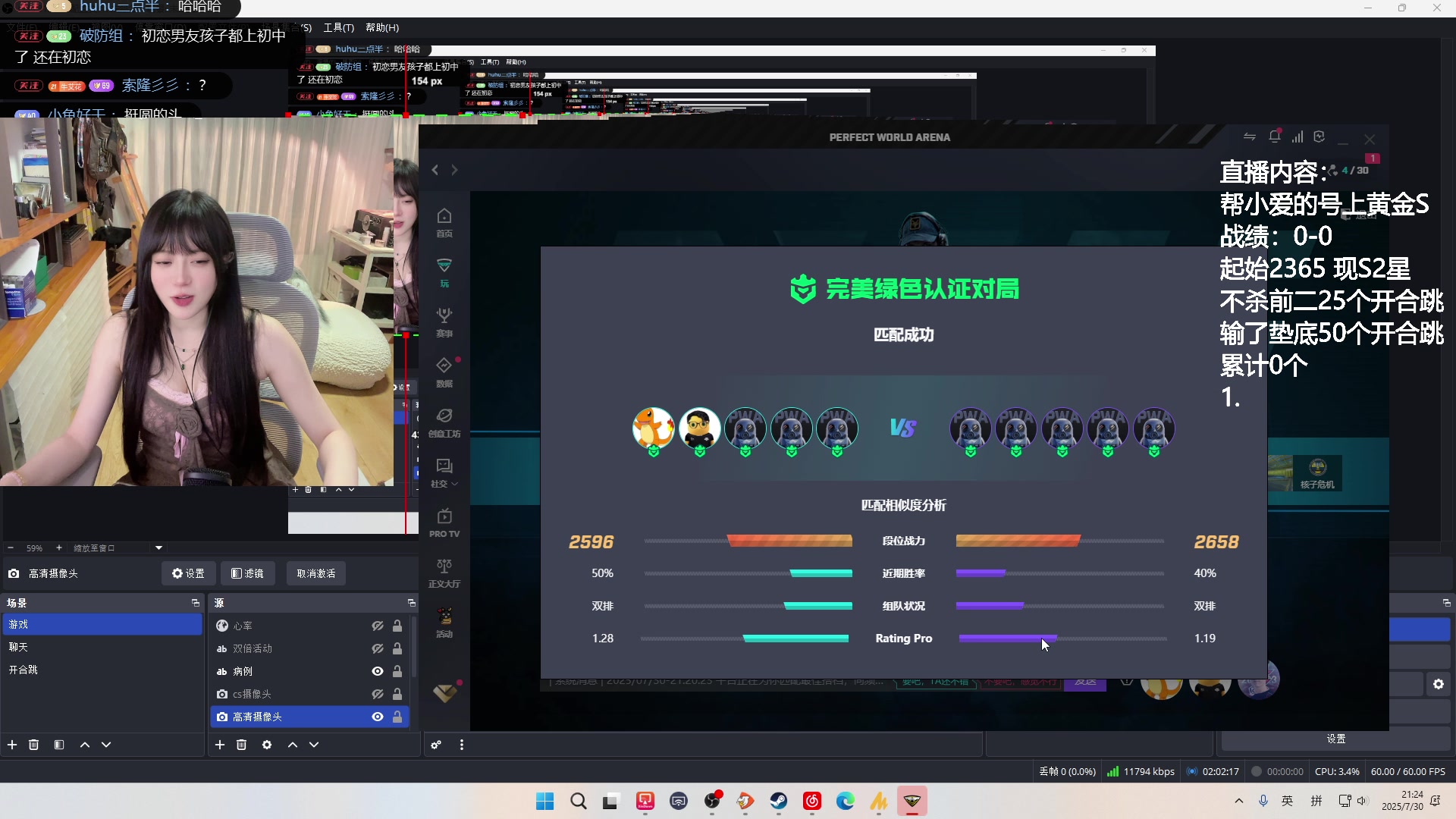The image size is (1456, 819).
Task: Open 工具(T) menu
Action: coord(339,27)
